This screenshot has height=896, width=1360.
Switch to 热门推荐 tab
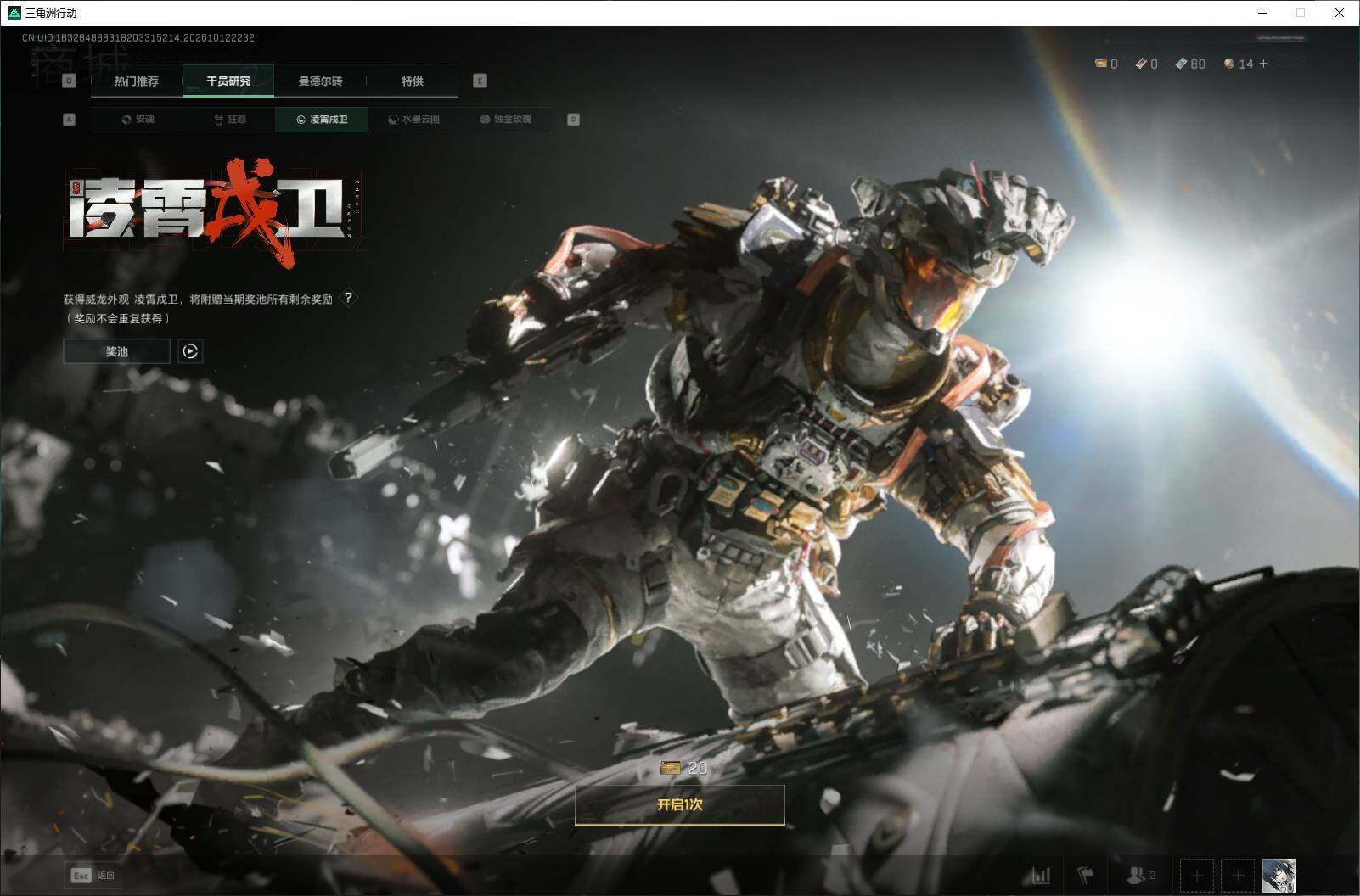(x=137, y=81)
